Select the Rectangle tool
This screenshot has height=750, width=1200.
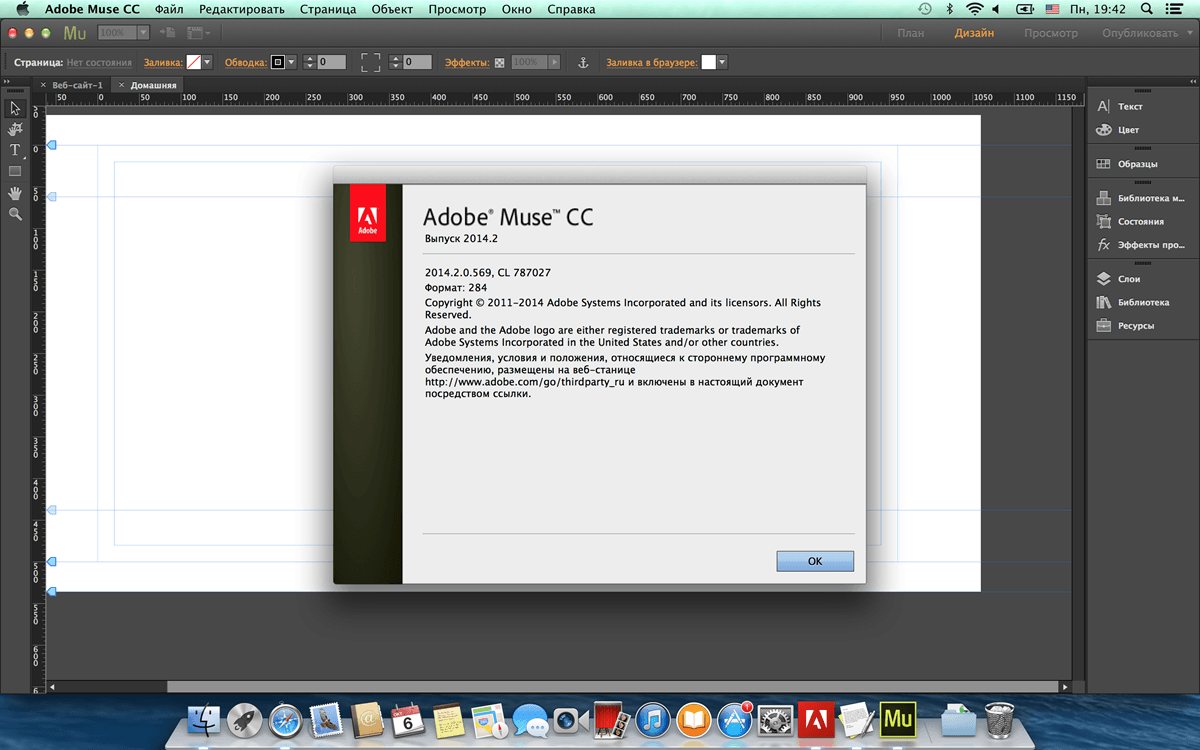pos(15,171)
